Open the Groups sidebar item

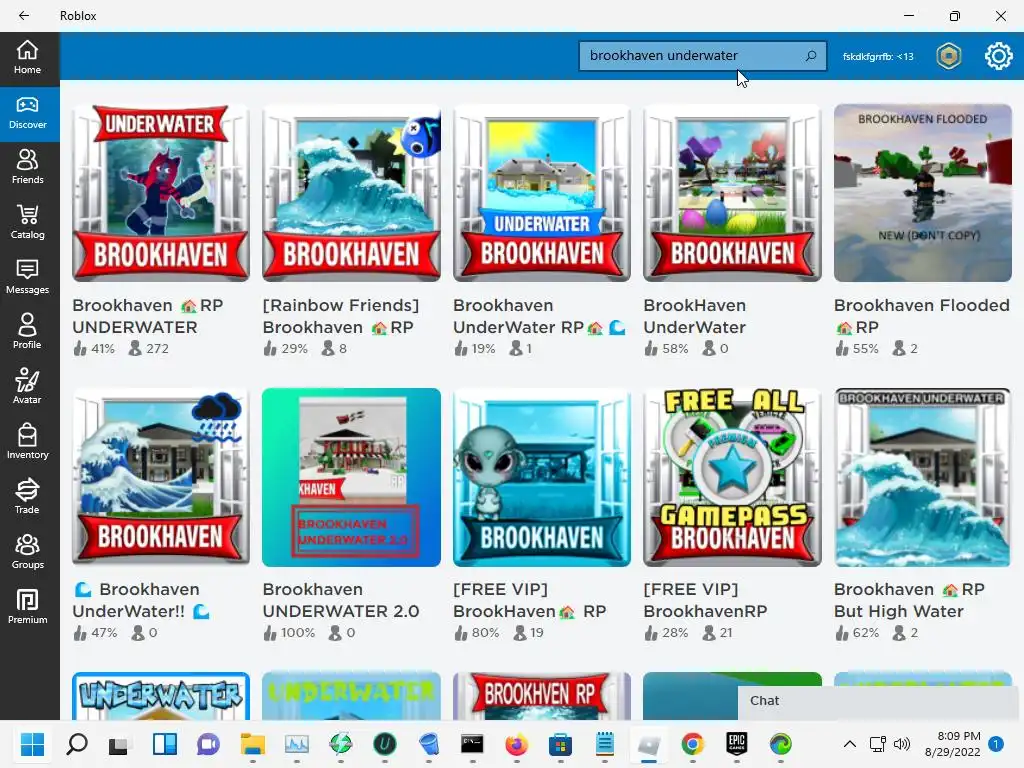tap(27, 552)
